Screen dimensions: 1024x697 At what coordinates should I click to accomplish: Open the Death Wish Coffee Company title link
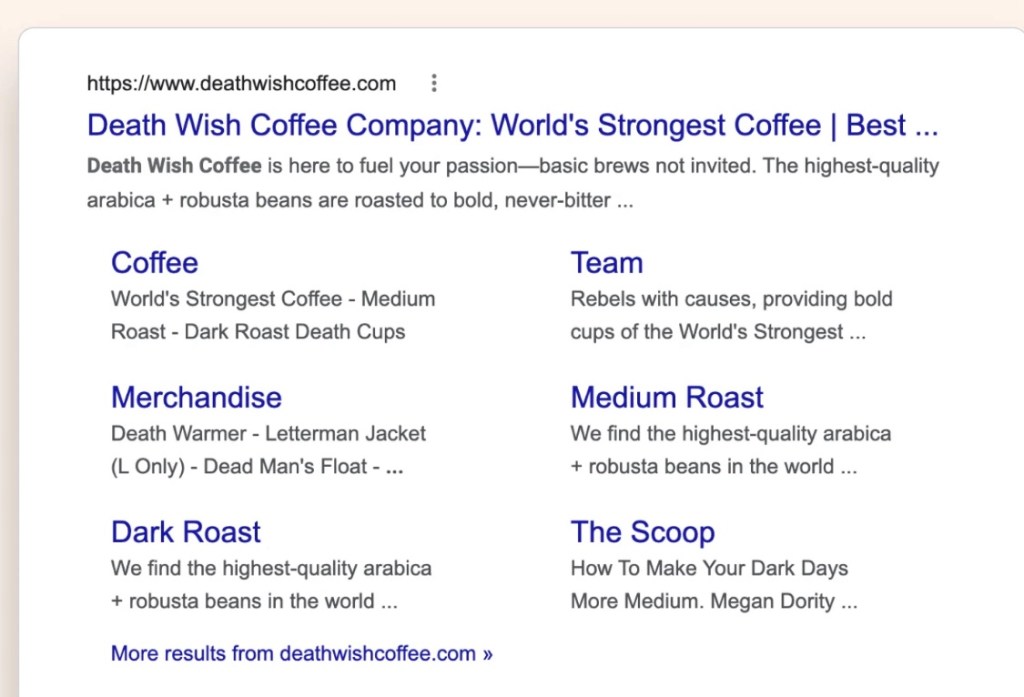coord(512,125)
